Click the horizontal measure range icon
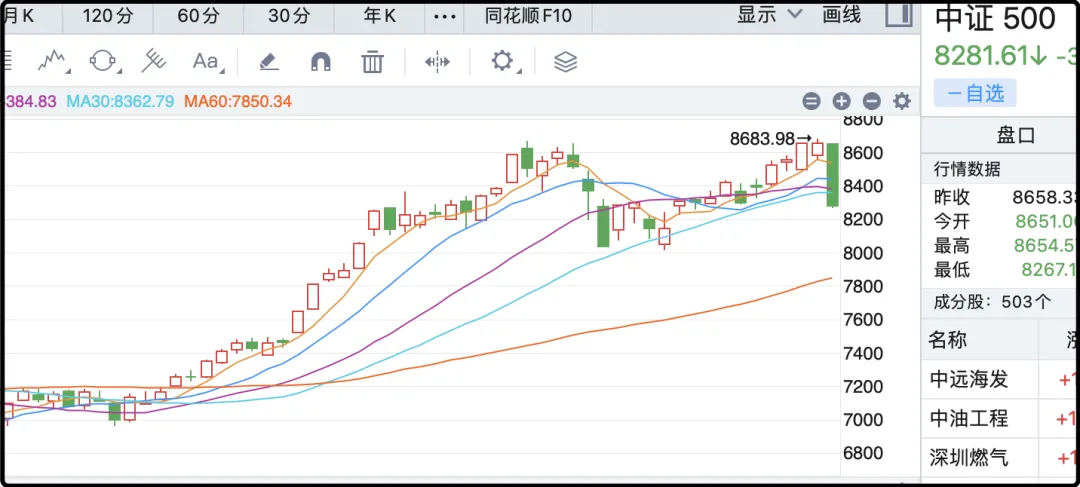The image size is (1080, 487). (437, 62)
